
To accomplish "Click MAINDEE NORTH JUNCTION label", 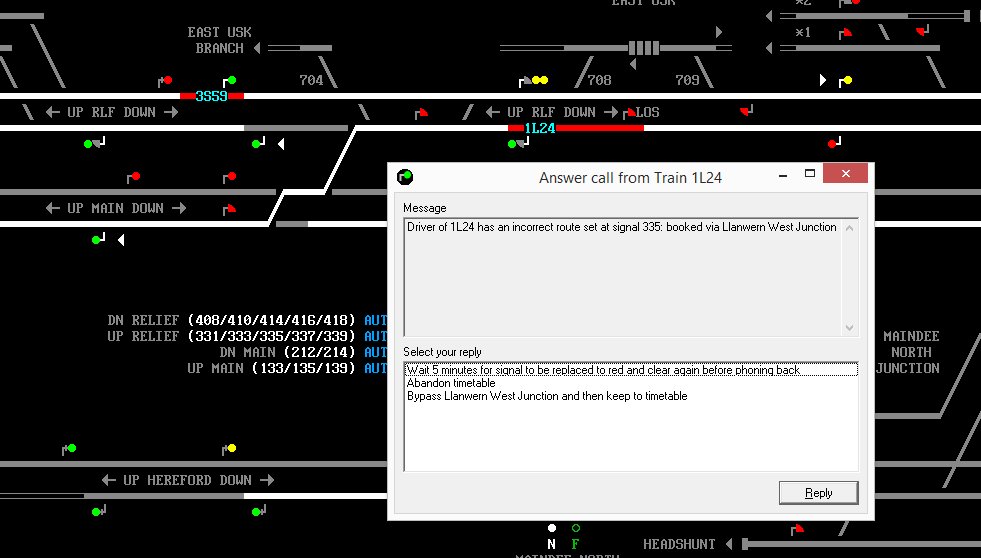I will coord(908,352).
